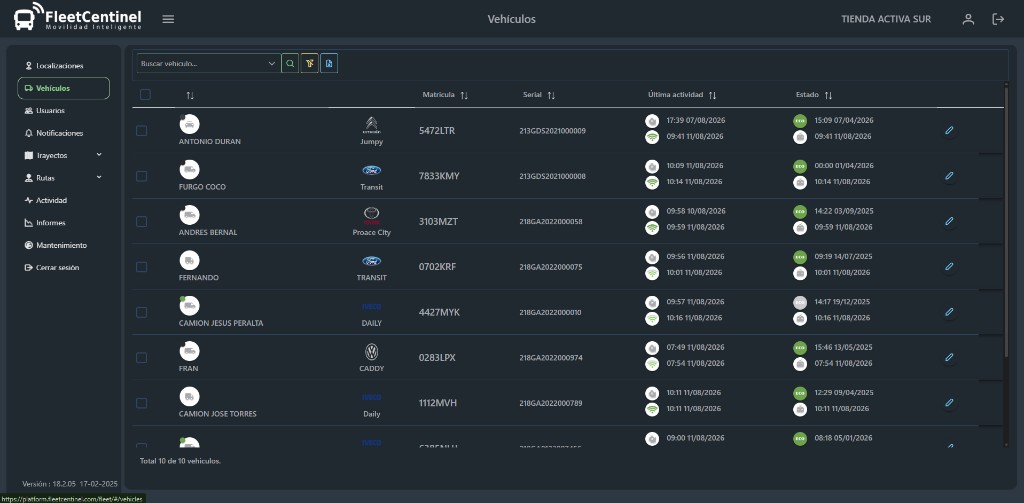The height and width of the screenshot is (503, 1024).
Task: Sort by the Serial column
Action: (x=551, y=95)
